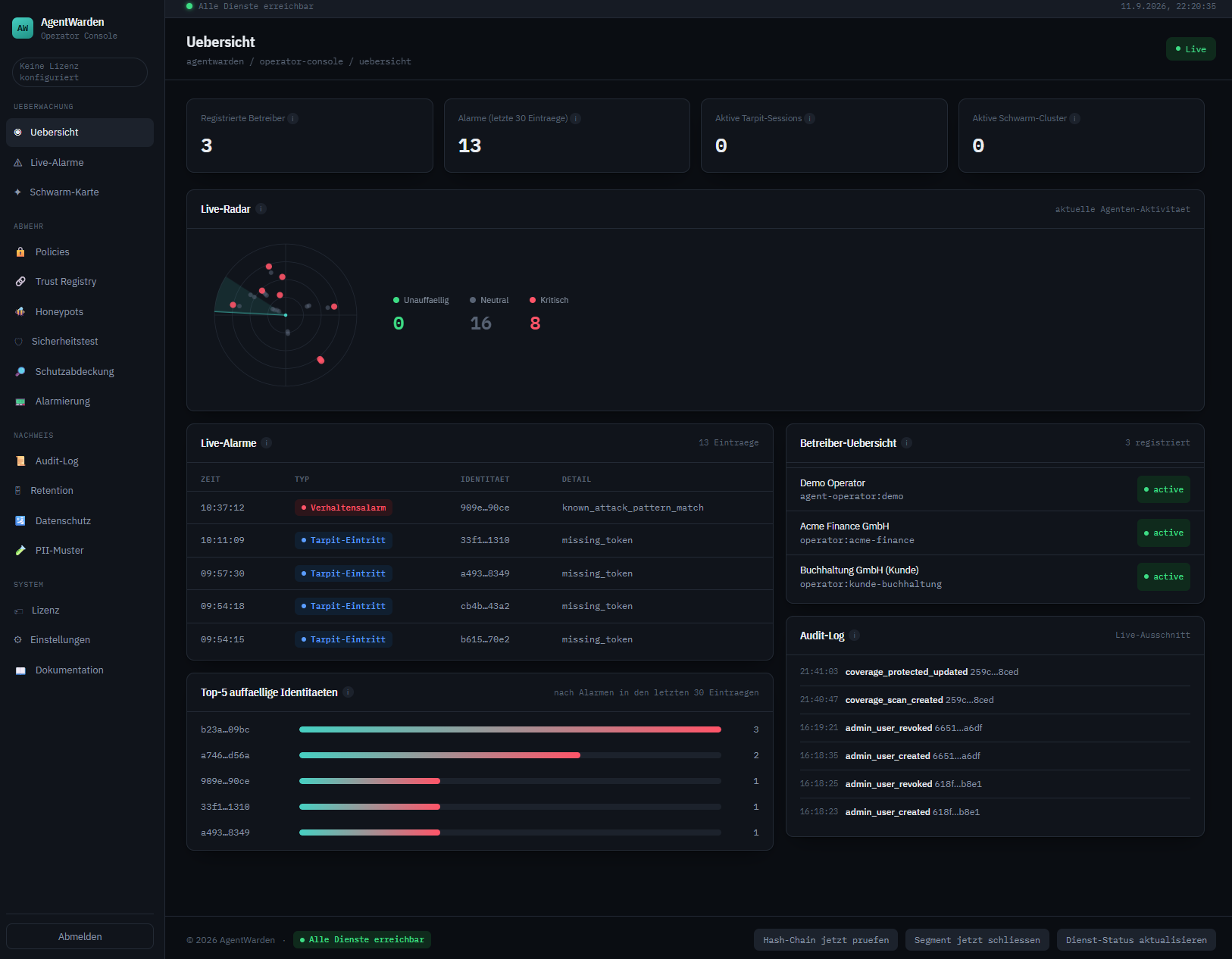Click Hash-Chain jetzt pruefen button
This screenshot has height=959, width=1232.
coord(826,940)
